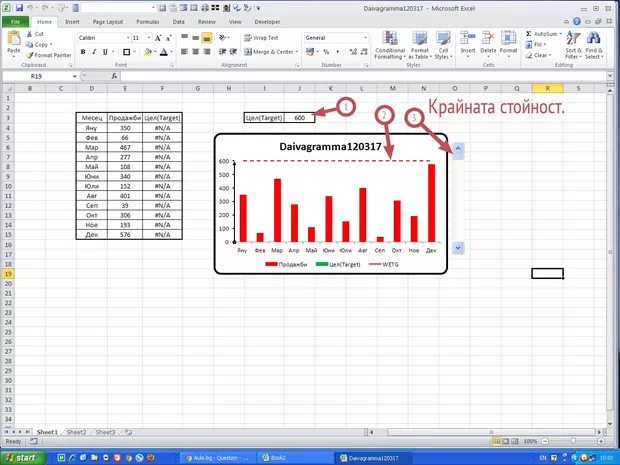Click the Cut scissors icon
Viewport: 620px width, 465px height.
click(30, 34)
